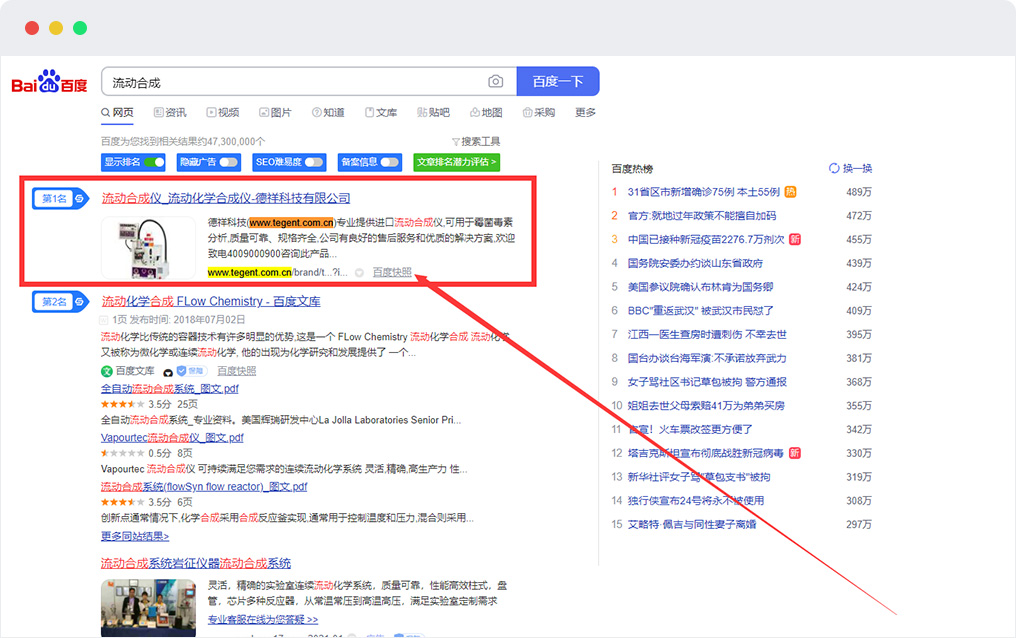Go to the 地图 tab
Image resolution: width=1016 pixels, height=638 pixels.
487,113
